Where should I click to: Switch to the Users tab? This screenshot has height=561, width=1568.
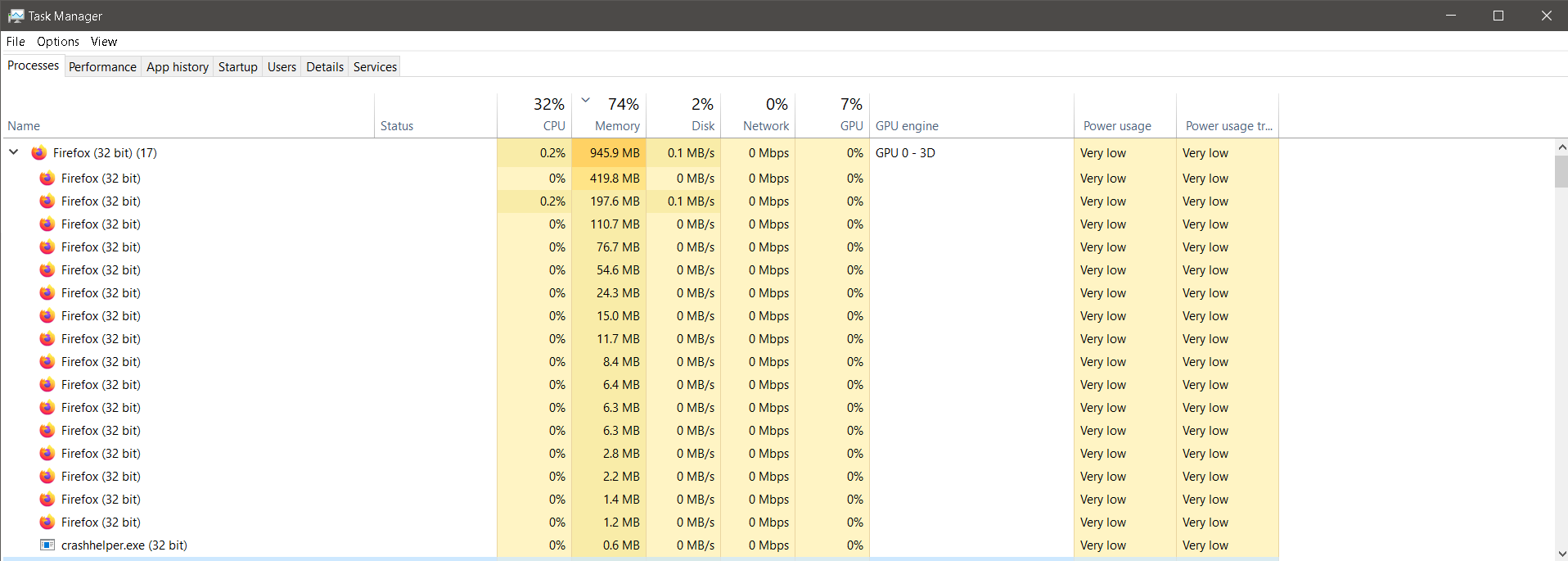click(x=282, y=66)
